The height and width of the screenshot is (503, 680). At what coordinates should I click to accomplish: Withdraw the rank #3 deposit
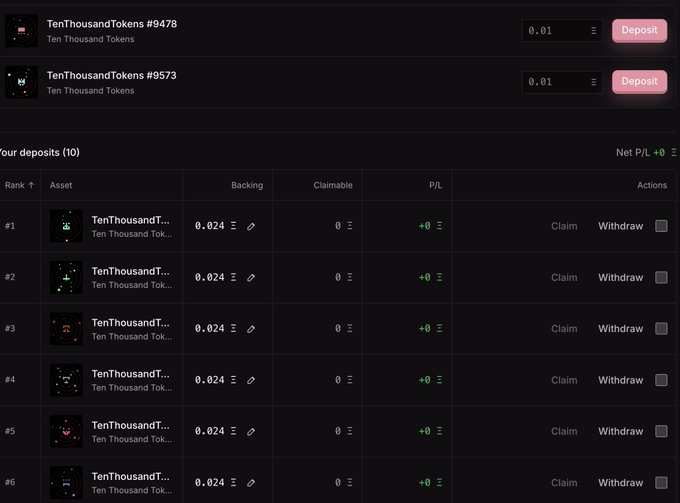[621, 329]
